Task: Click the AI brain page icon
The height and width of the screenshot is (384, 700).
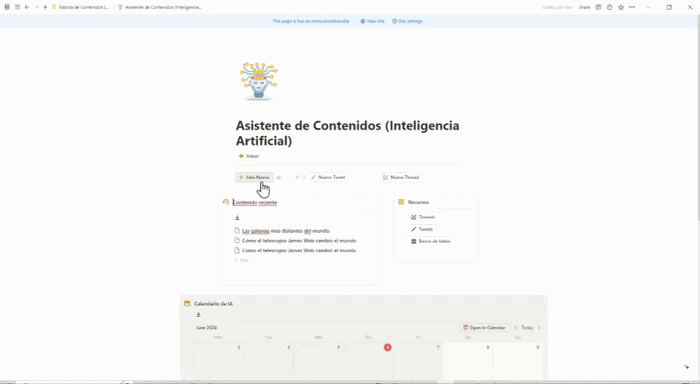Action: click(258, 81)
